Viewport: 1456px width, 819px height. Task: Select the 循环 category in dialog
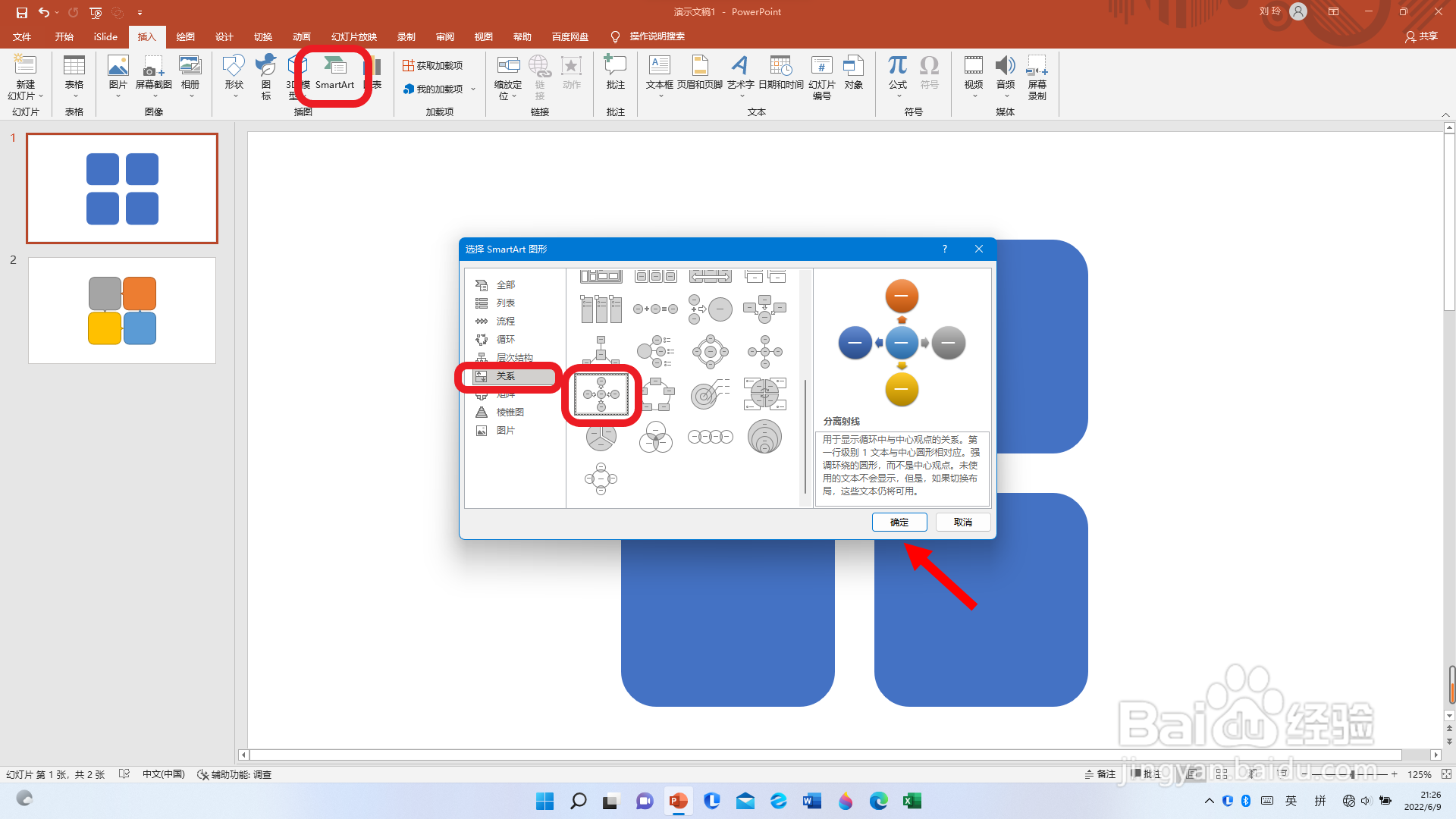coord(505,340)
